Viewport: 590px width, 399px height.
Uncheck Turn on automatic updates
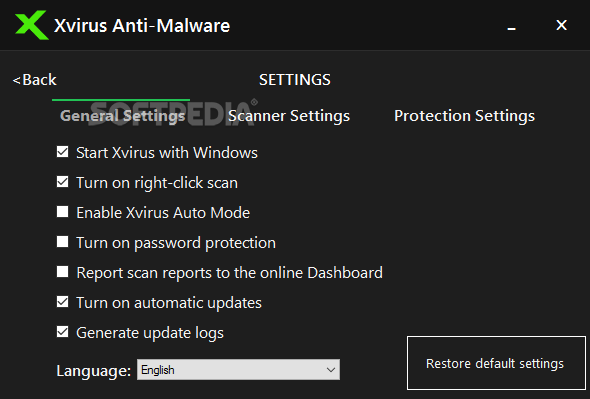[62, 302]
